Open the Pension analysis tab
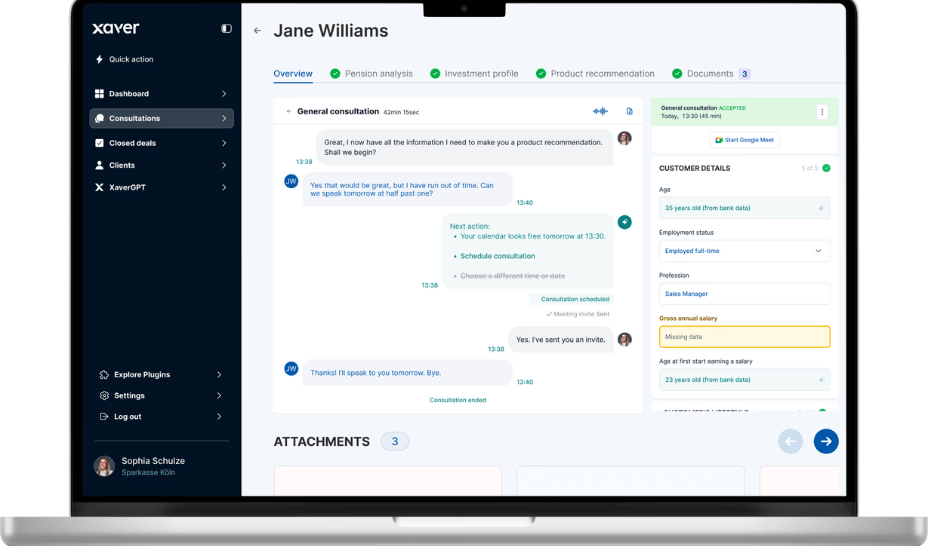Image resolution: width=928 pixels, height=546 pixels. point(372,73)
